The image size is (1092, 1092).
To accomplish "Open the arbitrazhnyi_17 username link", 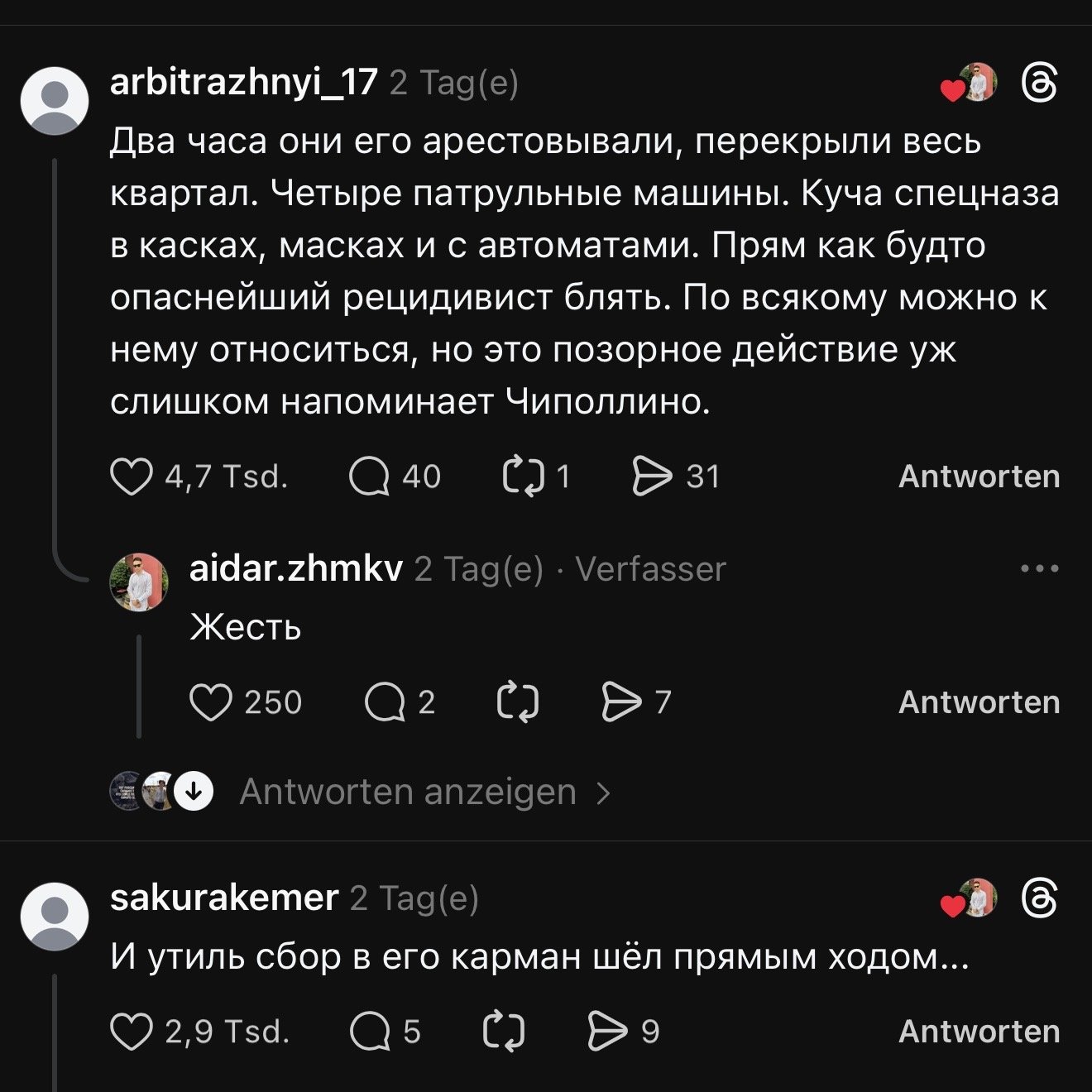I will (244, 83).
